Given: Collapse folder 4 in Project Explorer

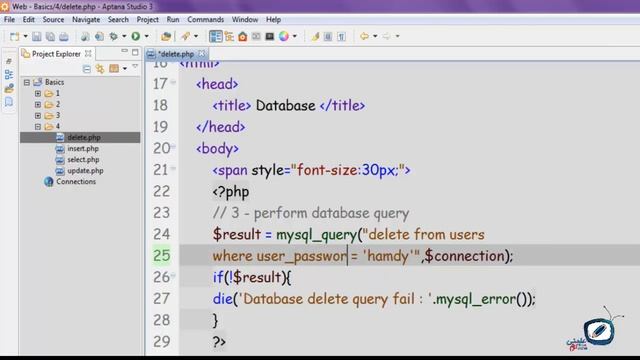Looking at the screenshot, I should coord(38,127).
